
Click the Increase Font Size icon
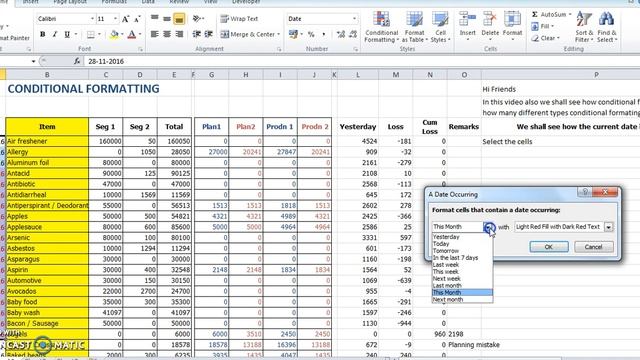coord(126,19)
